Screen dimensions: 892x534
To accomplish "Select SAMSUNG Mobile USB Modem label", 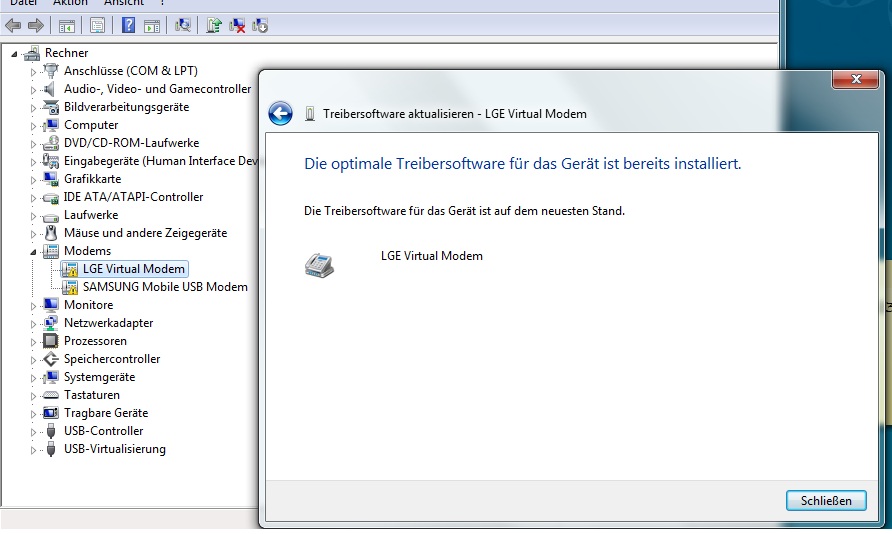I will click(x=166, y=287).
